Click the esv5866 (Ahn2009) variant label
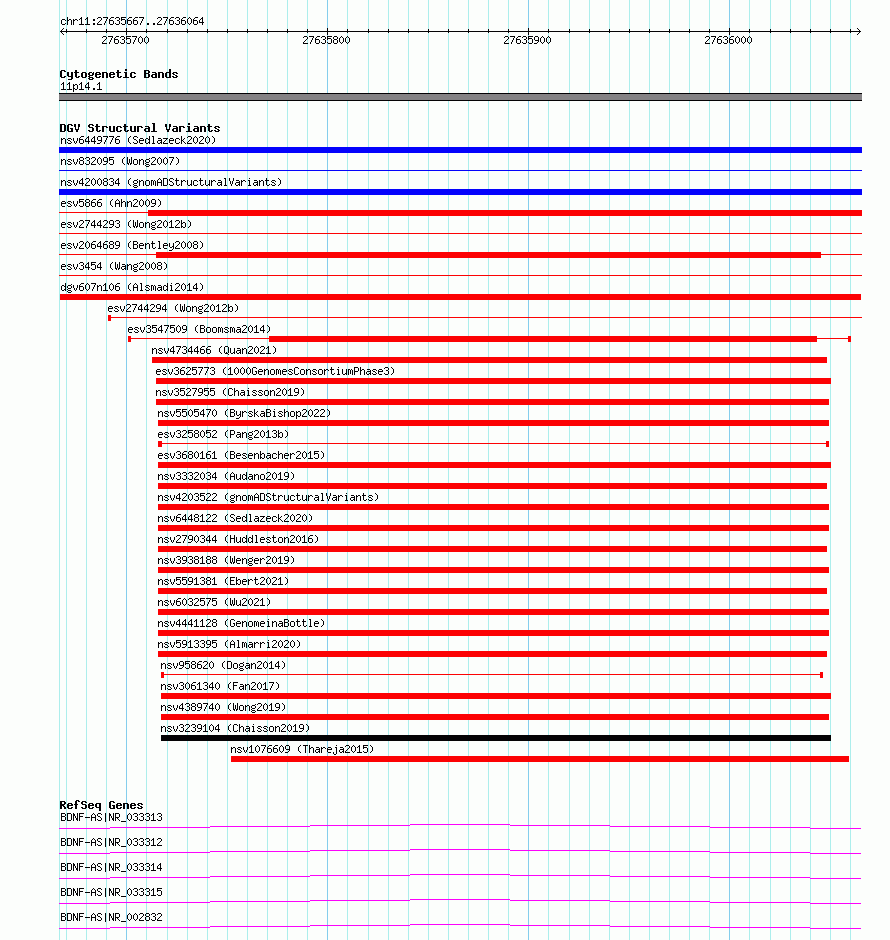 [x=111, y=203]
